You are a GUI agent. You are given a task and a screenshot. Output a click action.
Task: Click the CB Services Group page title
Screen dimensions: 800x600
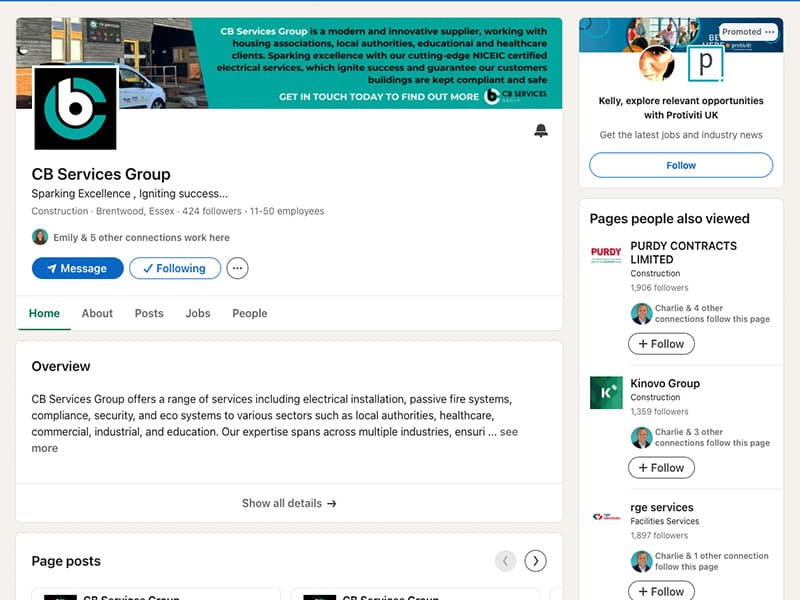[101, 174]
